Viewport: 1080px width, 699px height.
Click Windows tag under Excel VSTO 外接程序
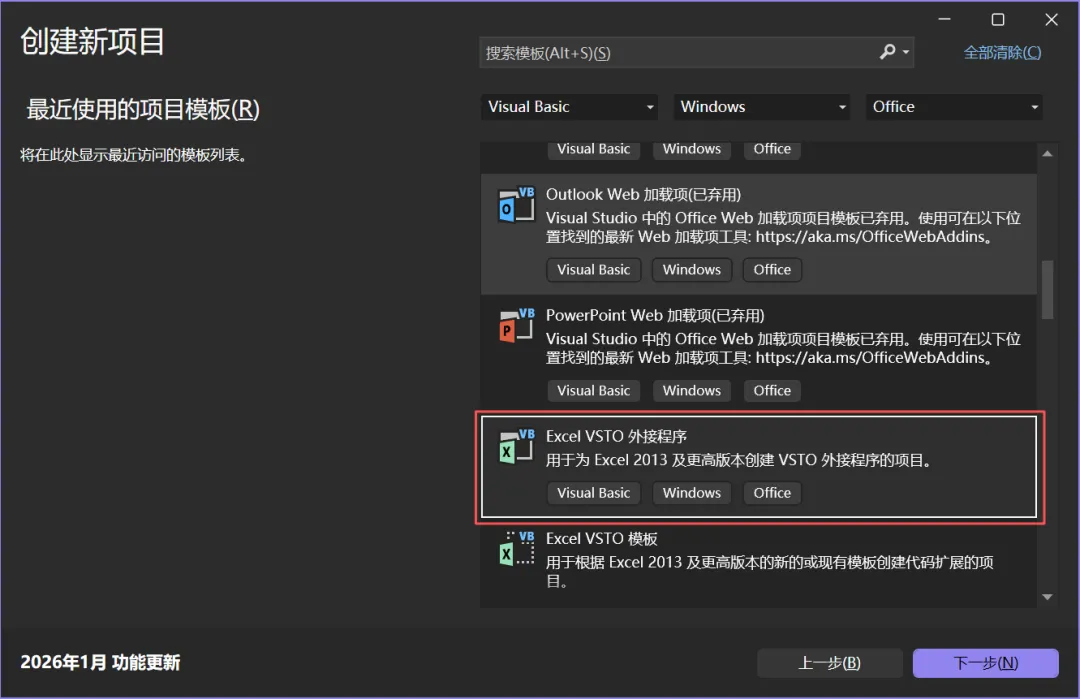[692, 493]
